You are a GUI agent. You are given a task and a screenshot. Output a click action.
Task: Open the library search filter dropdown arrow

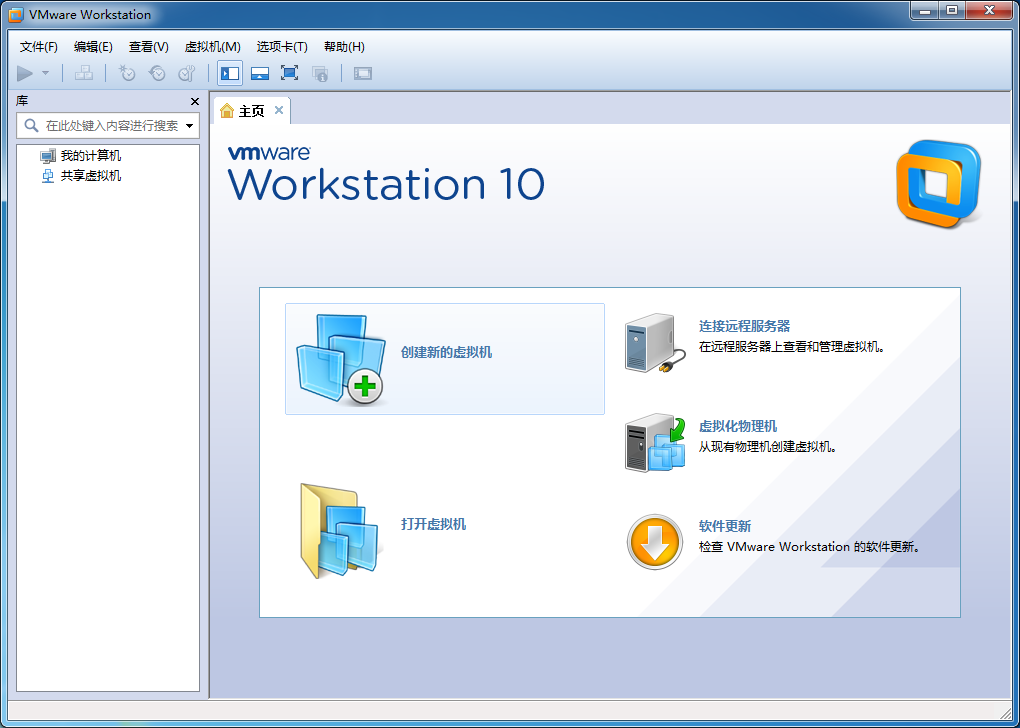coord(189,126)
